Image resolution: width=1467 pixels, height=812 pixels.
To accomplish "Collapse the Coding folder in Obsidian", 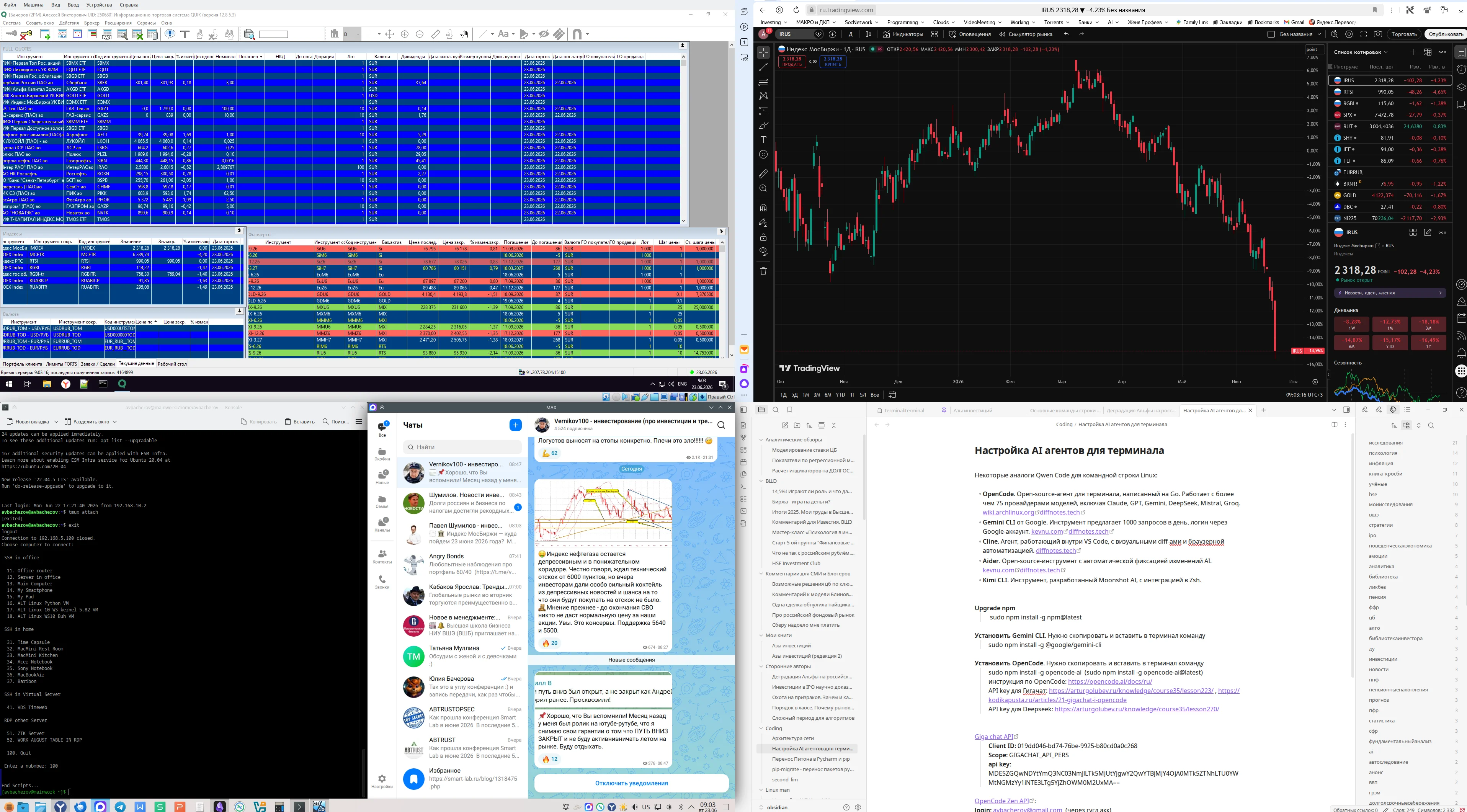I will tap(761, 728).
